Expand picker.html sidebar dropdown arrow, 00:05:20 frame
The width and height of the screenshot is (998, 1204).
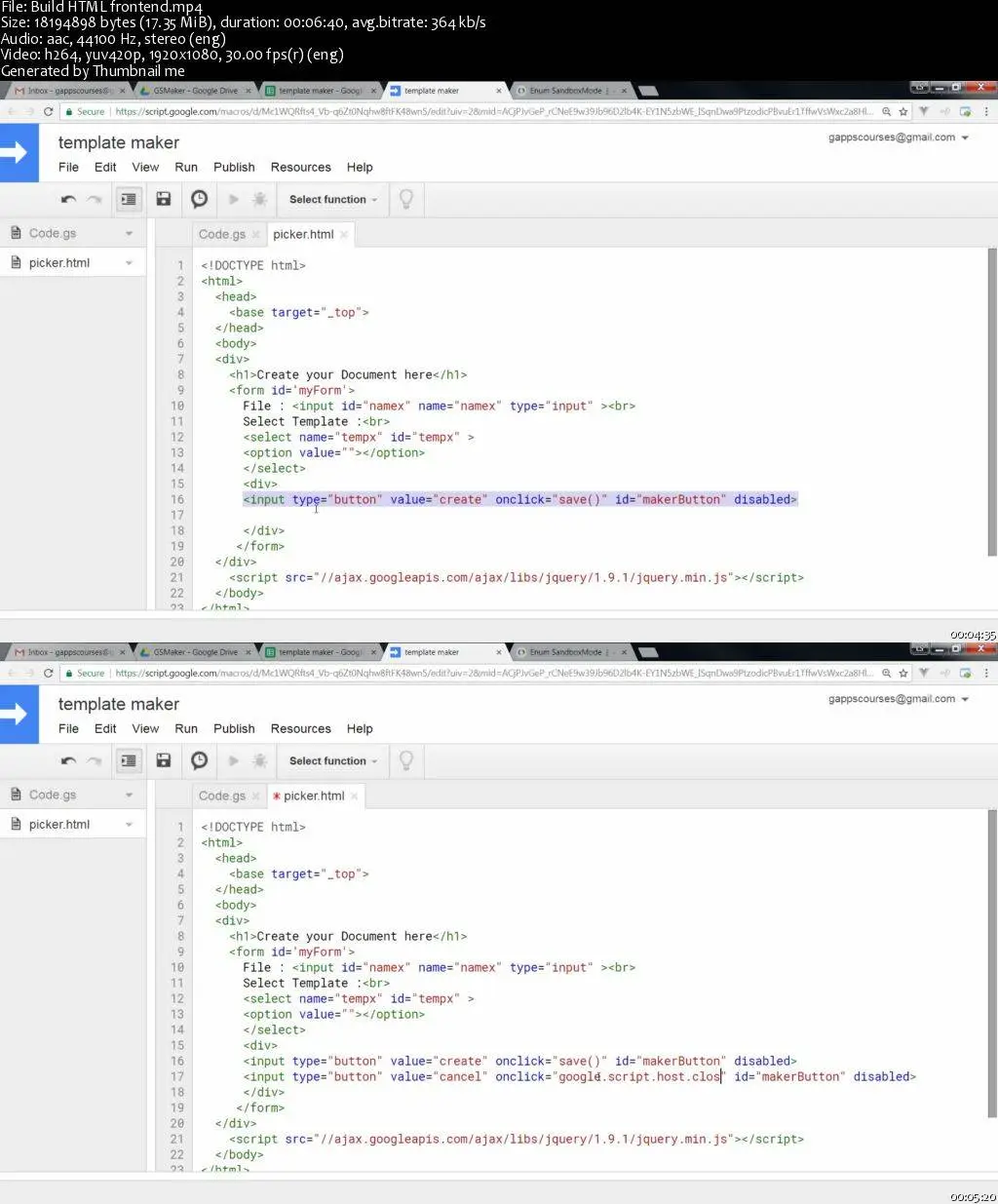(129, 825)
